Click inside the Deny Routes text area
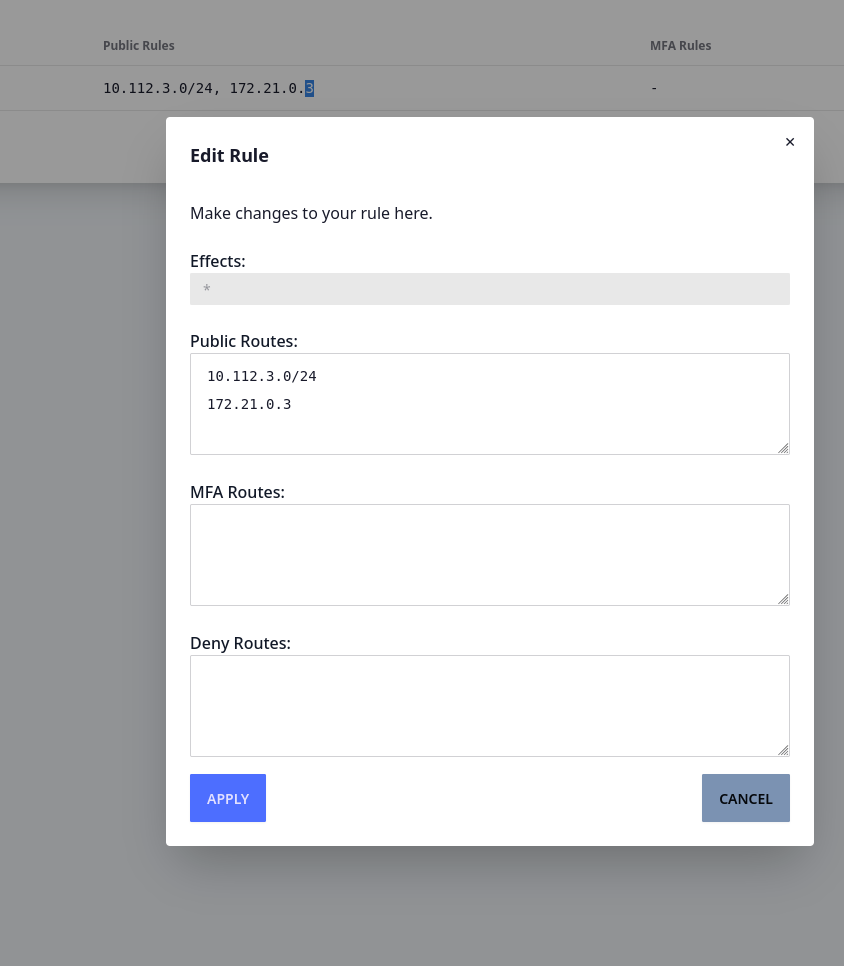Image resolution: width=844 pixels, height=966 pixels. pos(489,705)
